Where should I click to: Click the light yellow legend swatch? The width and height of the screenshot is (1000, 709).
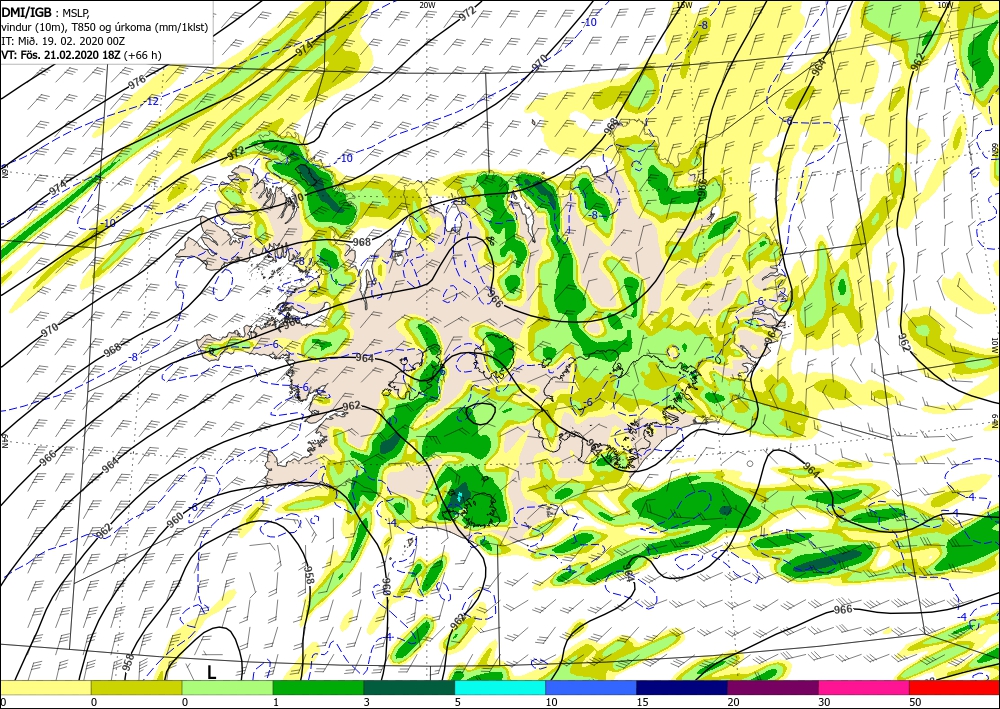45,688
